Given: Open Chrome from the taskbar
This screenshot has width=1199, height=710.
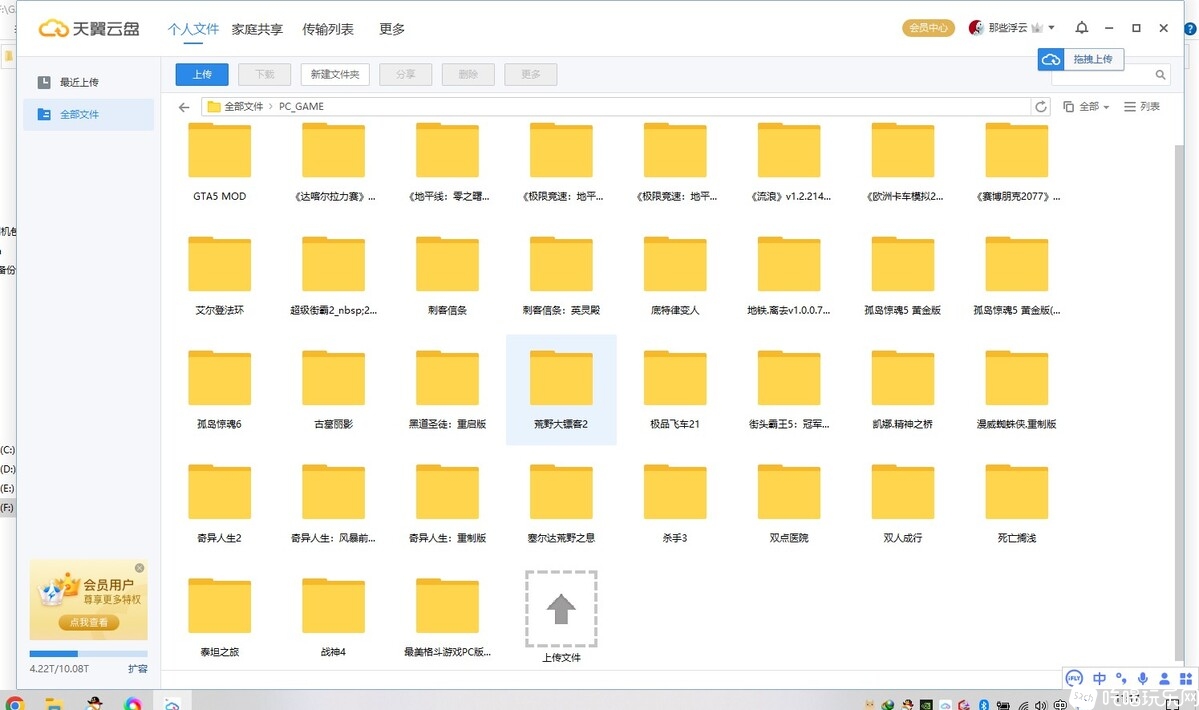Looking at the screenshot, I should click(x=15, y=702).
